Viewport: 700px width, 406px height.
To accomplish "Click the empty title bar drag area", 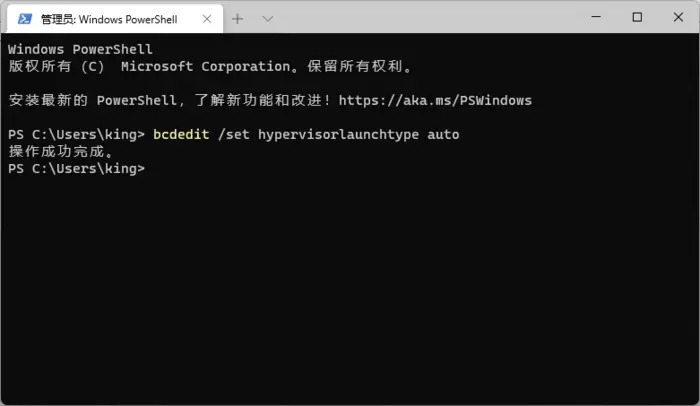I will click(x=420, y=18).
